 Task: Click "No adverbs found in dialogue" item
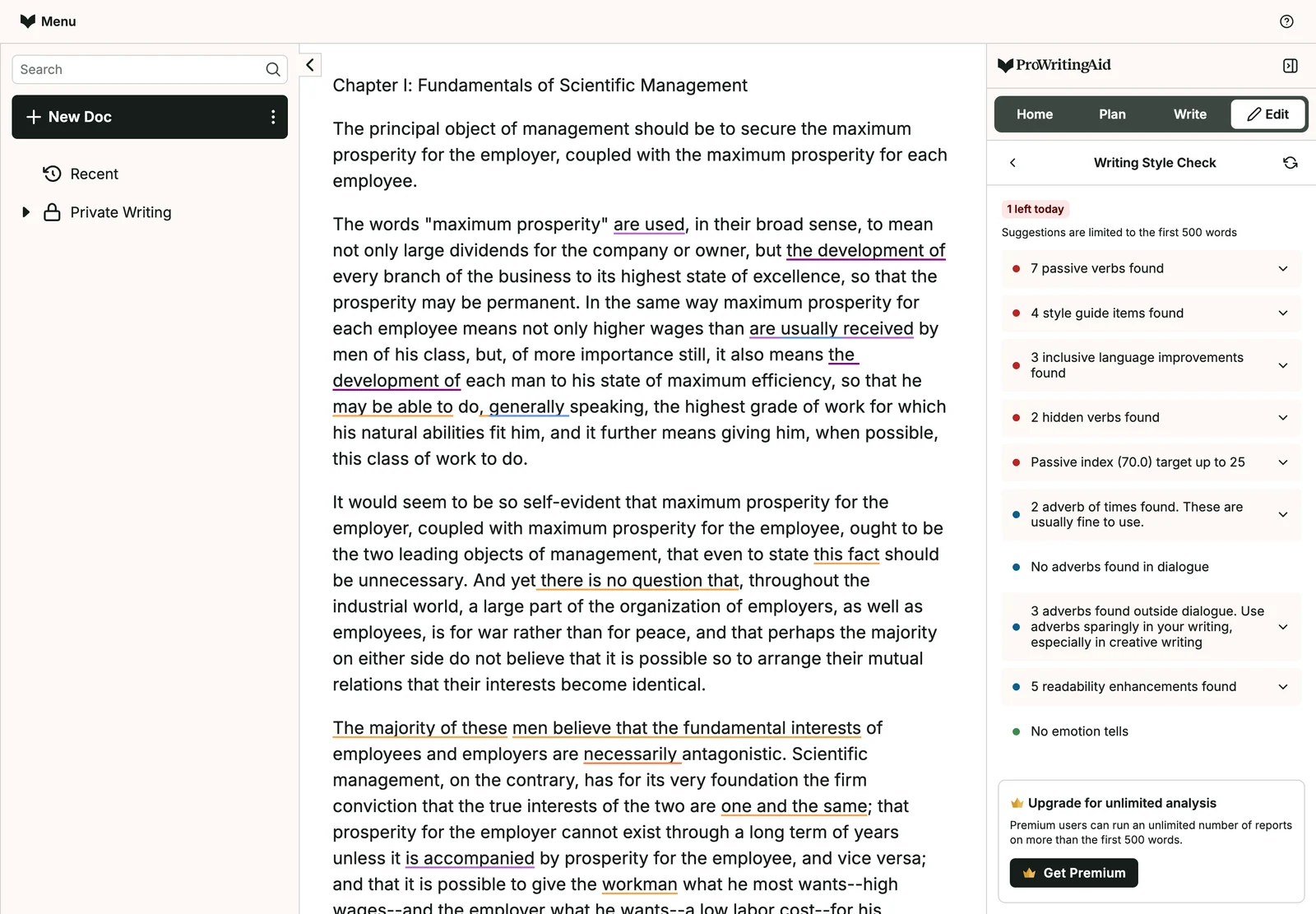click(1119, 567)
